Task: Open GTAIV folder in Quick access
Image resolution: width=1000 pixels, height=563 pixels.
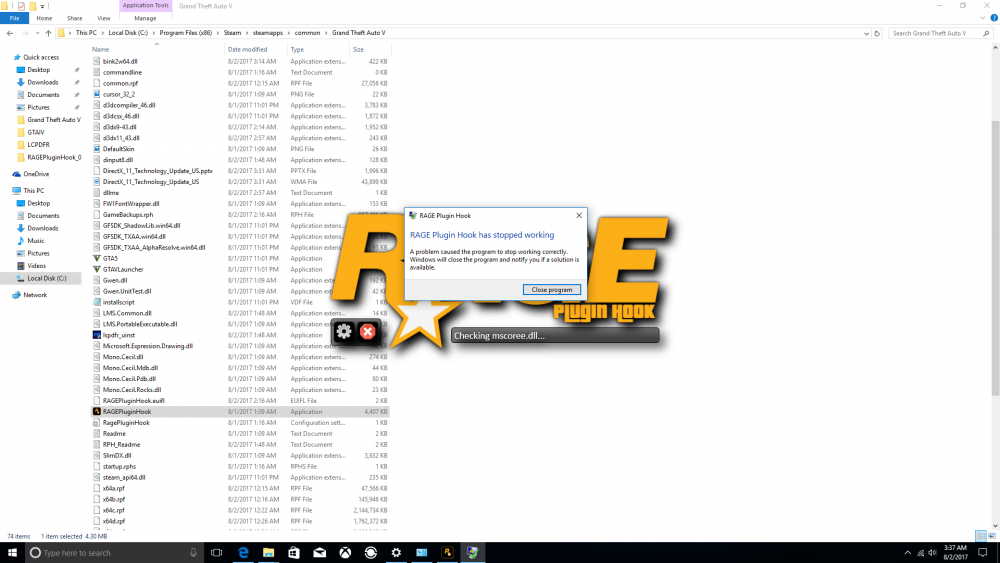Action: pyautogui.click(x=36, y=133)
